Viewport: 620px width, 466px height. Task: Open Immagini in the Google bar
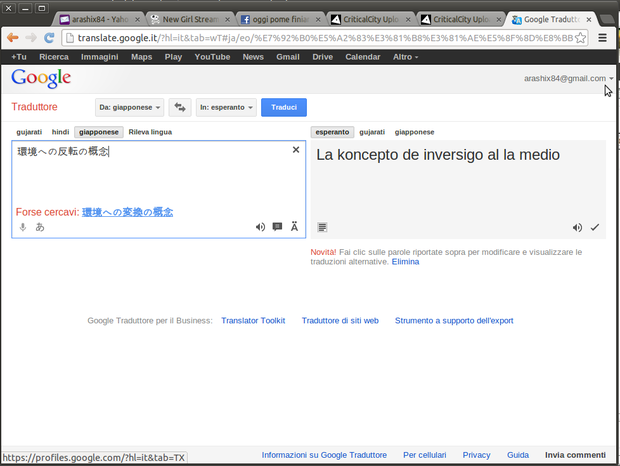coord(100,57)
